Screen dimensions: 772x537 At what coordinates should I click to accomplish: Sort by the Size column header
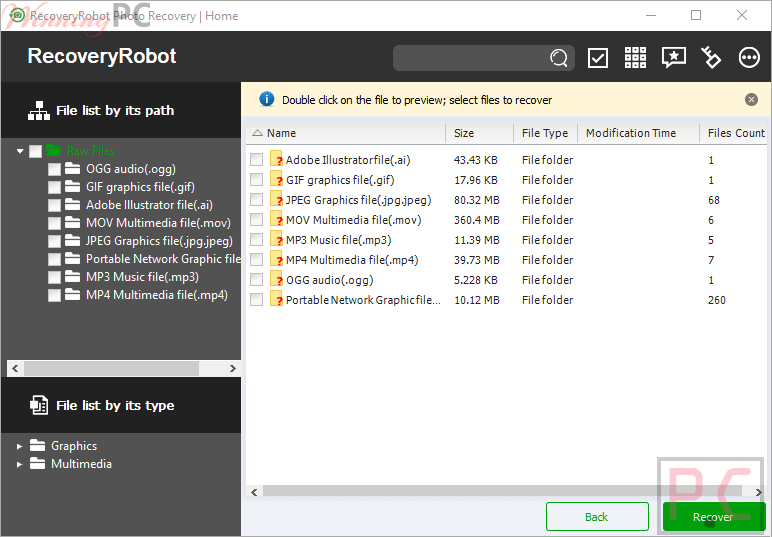480,133
